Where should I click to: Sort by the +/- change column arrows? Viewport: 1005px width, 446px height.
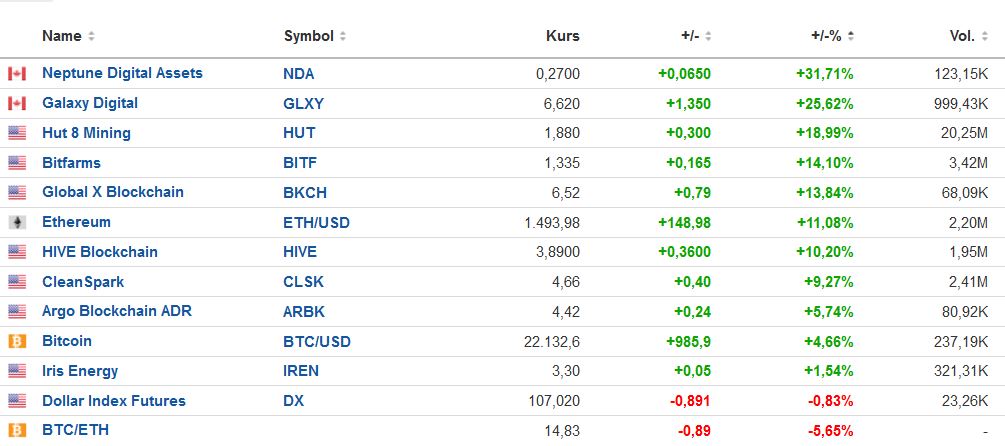coord(709,37)
